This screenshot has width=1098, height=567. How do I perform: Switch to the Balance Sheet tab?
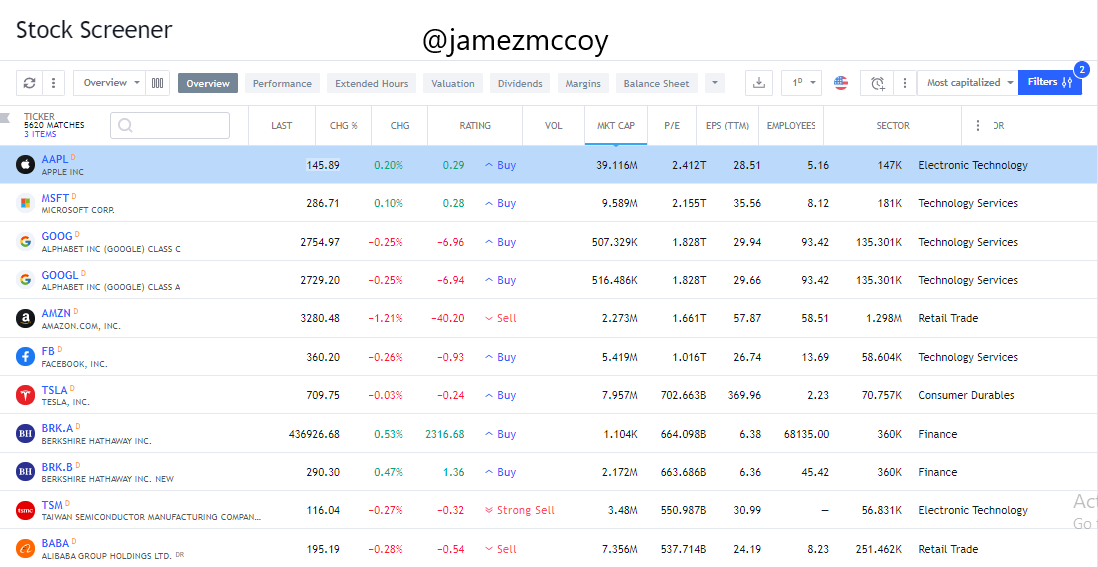657,83
